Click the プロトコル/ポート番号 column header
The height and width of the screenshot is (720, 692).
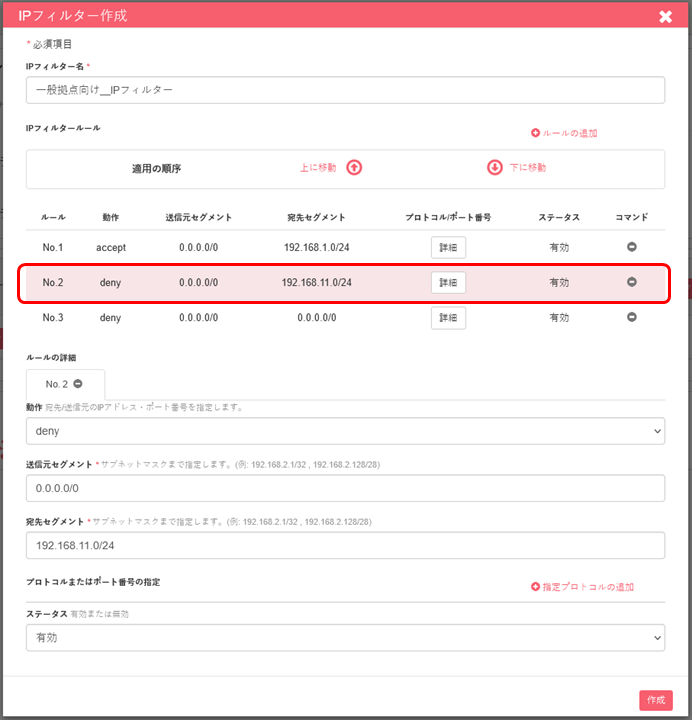448,217
